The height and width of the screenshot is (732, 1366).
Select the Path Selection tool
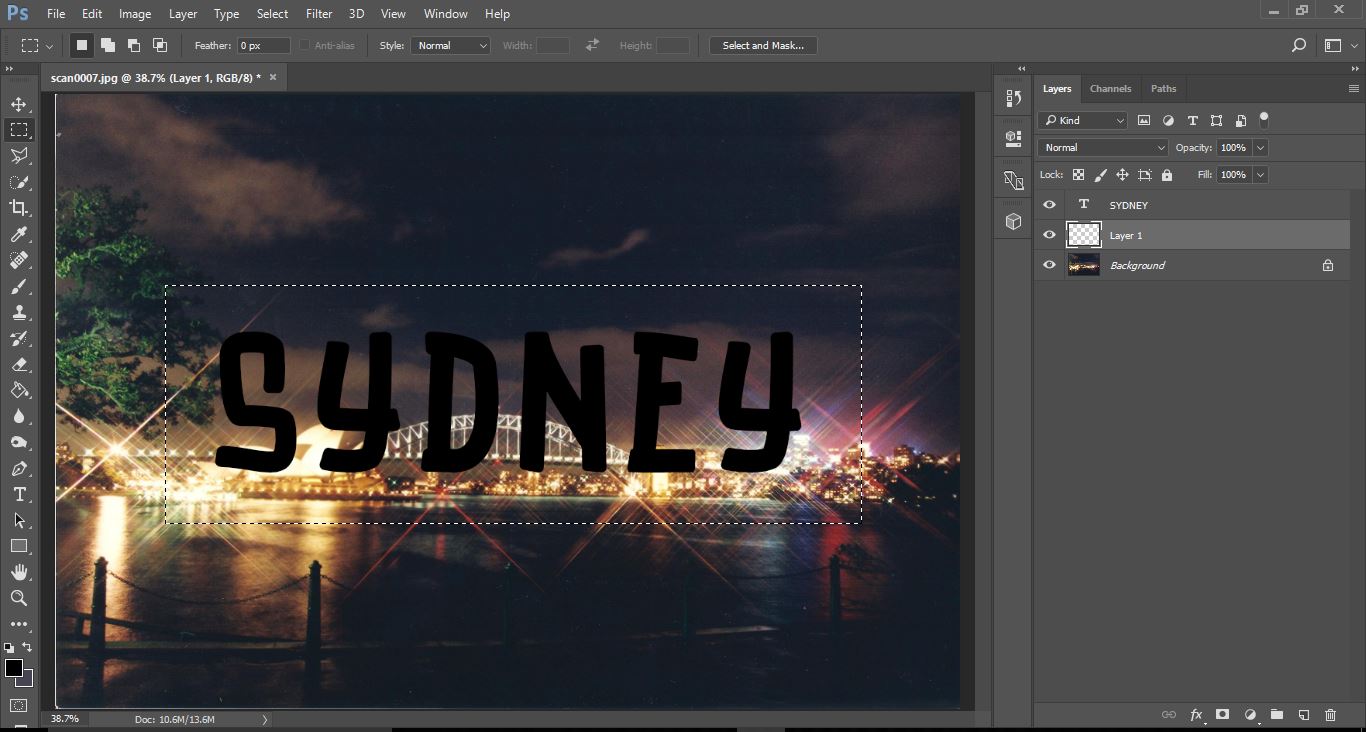click(19, 520)
